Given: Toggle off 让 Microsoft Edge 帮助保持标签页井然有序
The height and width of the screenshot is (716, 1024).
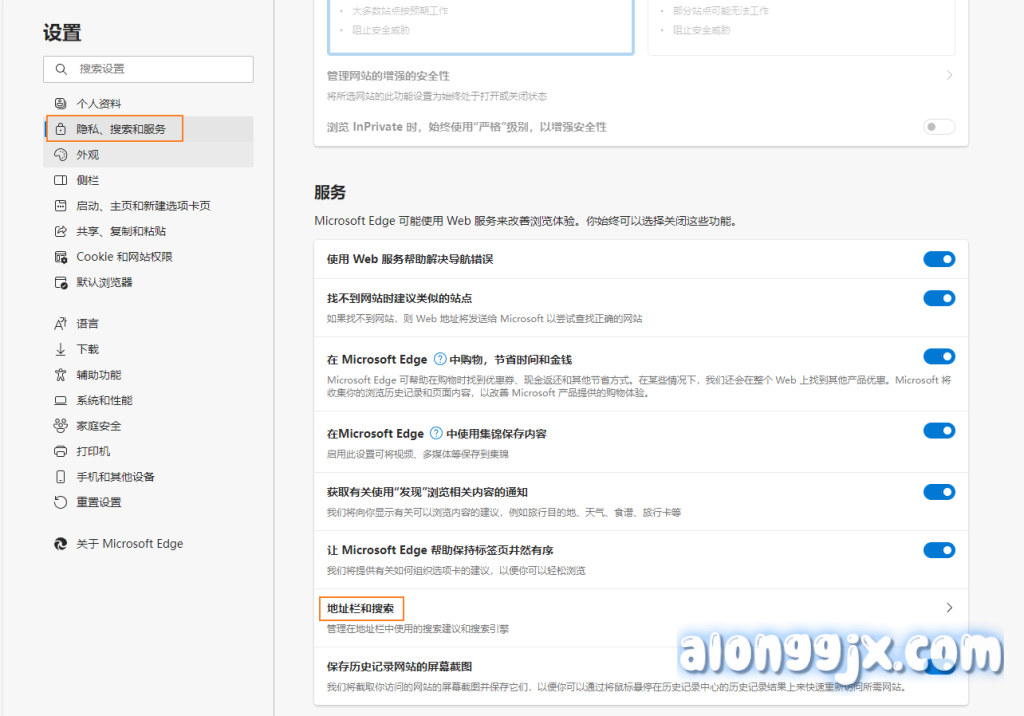Looking at the screenshot, I should pos(939,550).
